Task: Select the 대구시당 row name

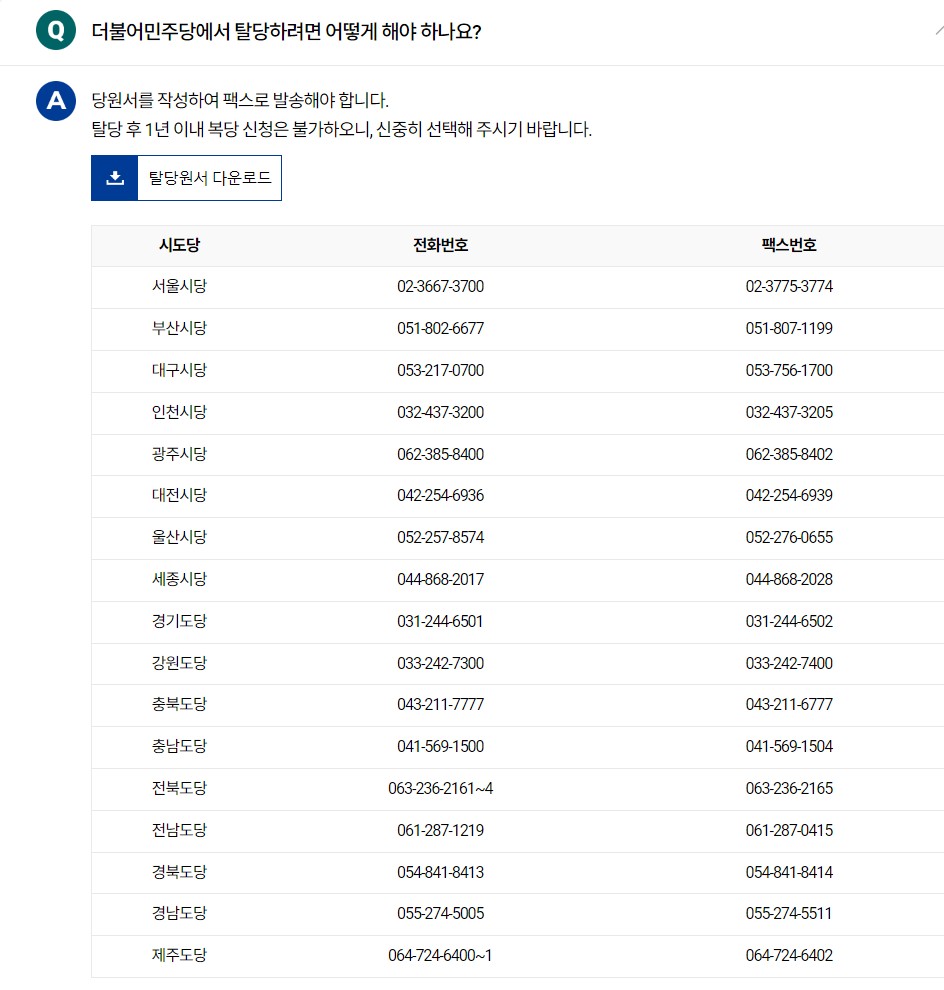Action: [179, 370]
